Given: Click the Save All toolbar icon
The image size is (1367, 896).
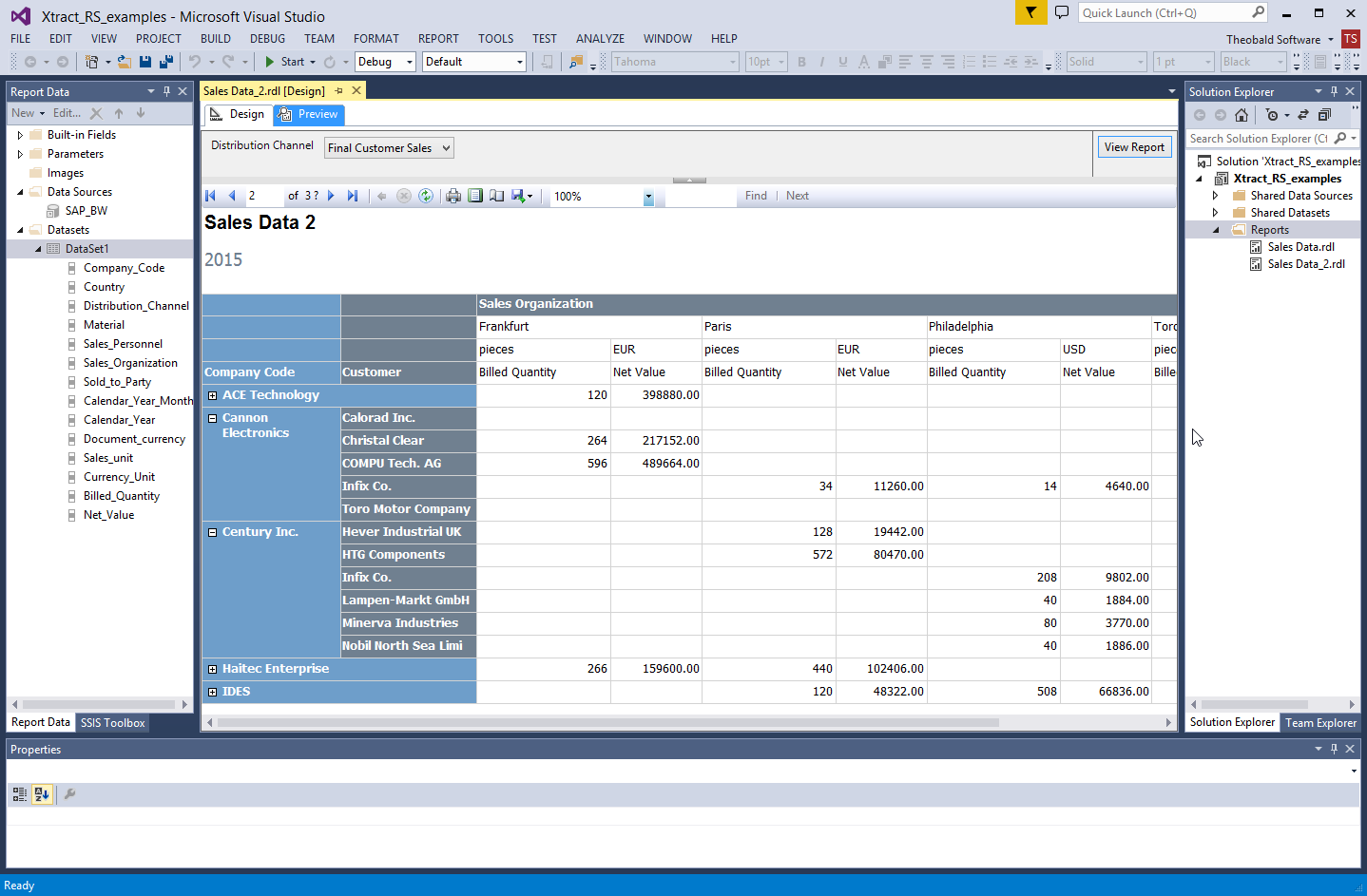Looking at the screenshot, I should coord(165,62).
